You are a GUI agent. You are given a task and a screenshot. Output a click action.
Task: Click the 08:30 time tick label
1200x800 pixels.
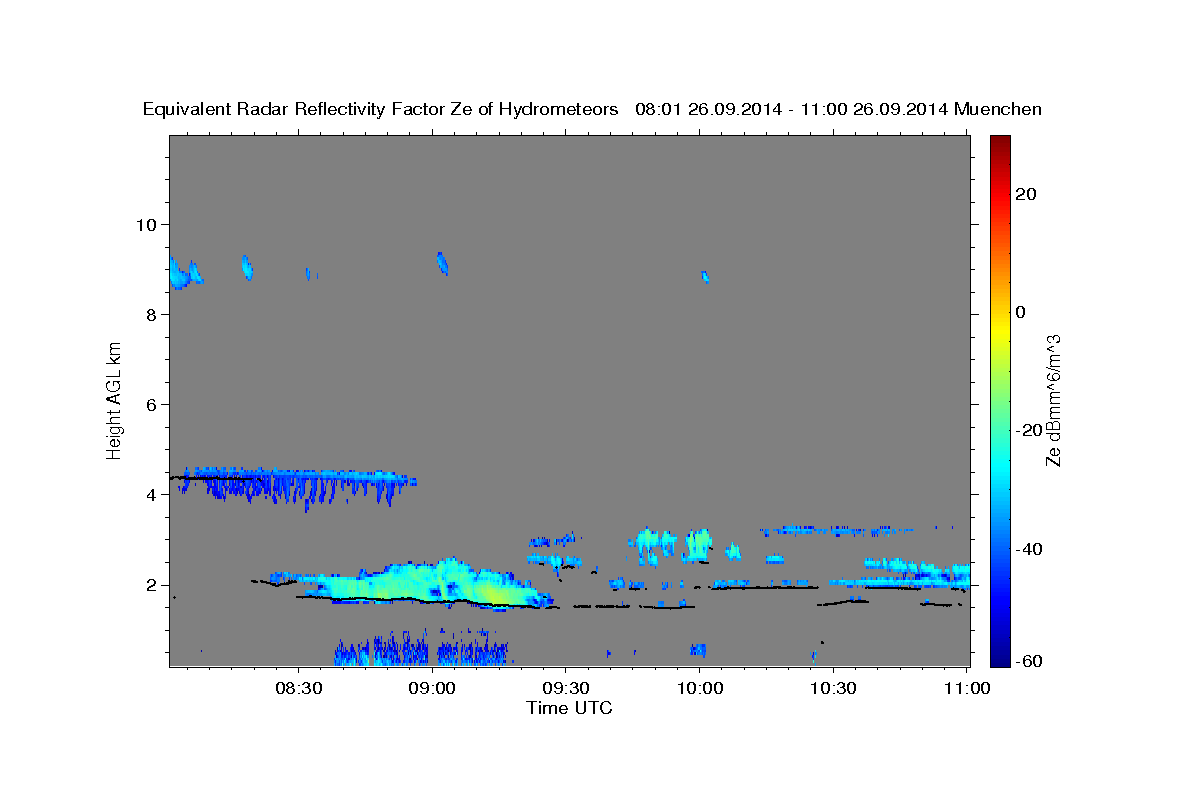(x=298, y=689)
